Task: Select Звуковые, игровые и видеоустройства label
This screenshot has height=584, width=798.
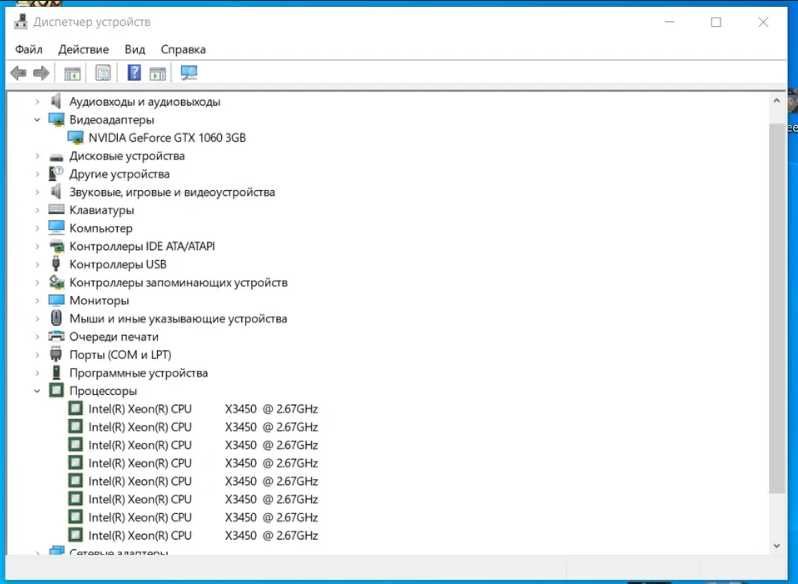Action: pos(172,192)
